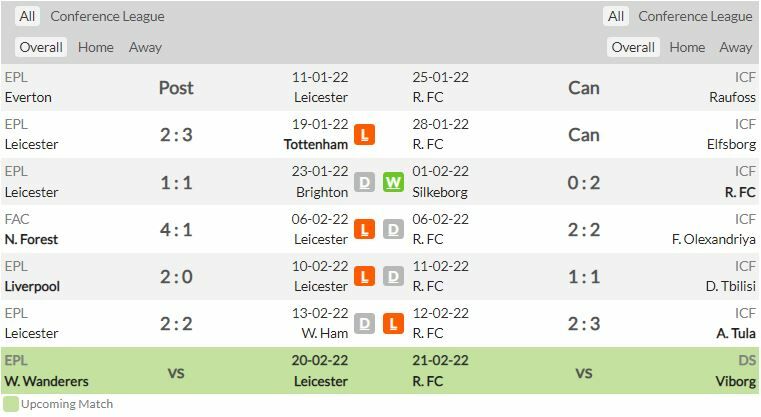Click the green W badge beside Silkeborg
761x417 pixels.
tap(393, 182)
